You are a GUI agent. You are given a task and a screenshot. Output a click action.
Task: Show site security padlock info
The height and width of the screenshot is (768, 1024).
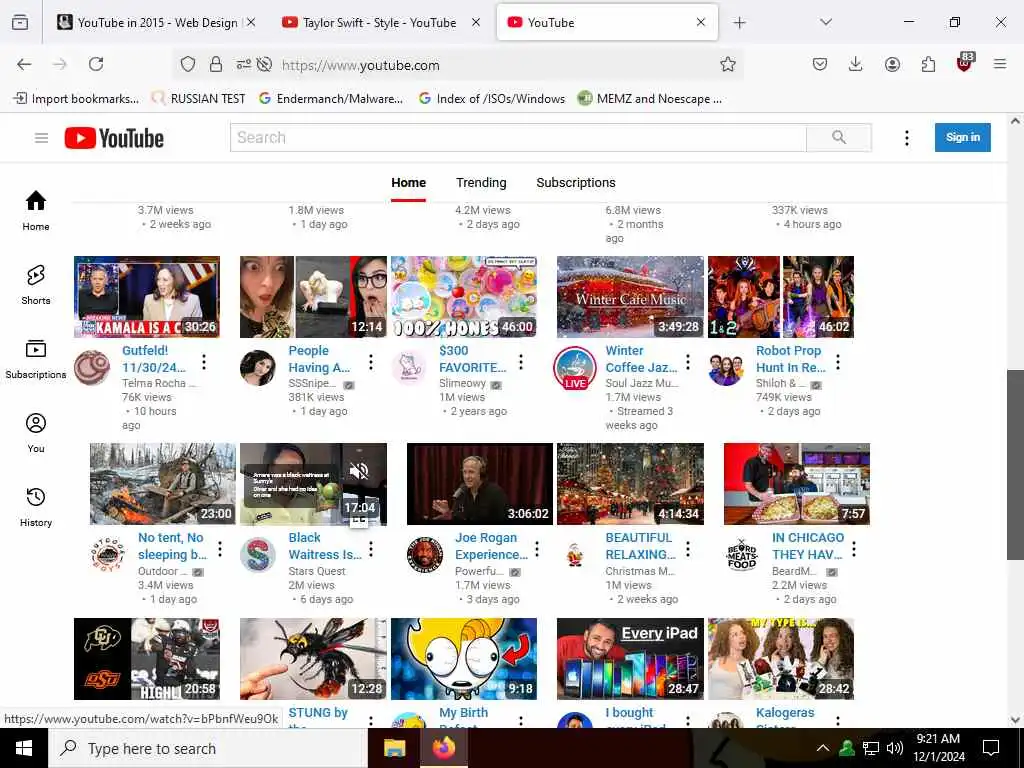pos(216,64)
